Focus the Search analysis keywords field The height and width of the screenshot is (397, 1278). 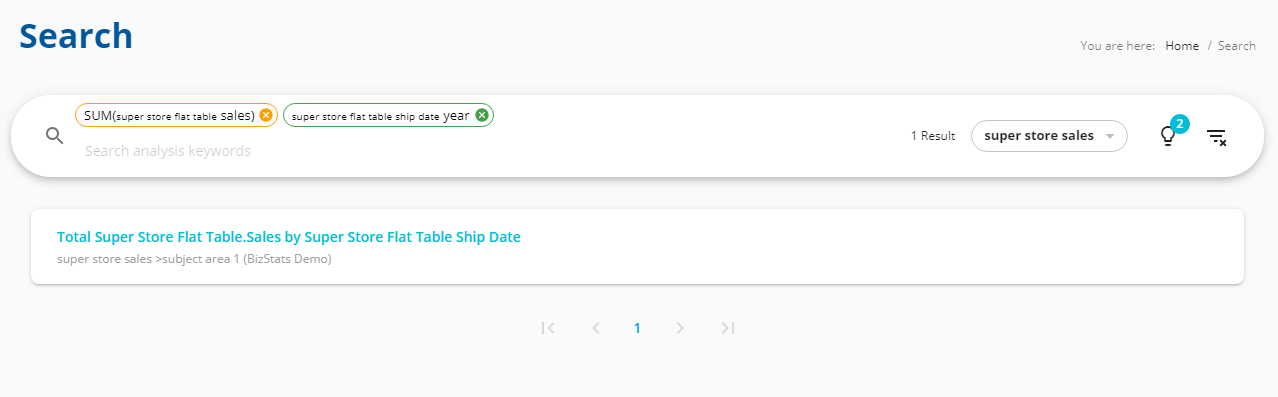480,151
